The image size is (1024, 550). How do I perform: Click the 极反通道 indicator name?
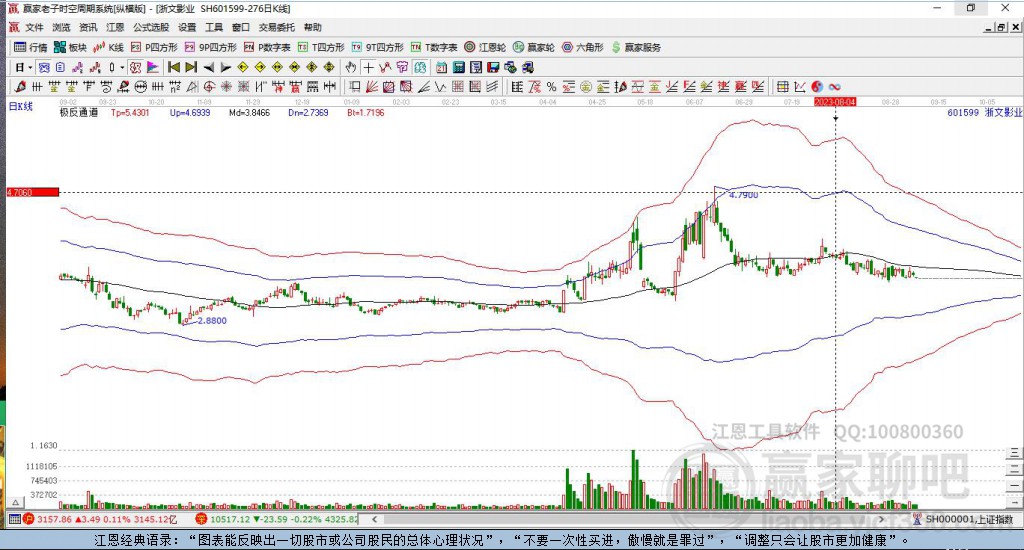(x=78, y=112)
